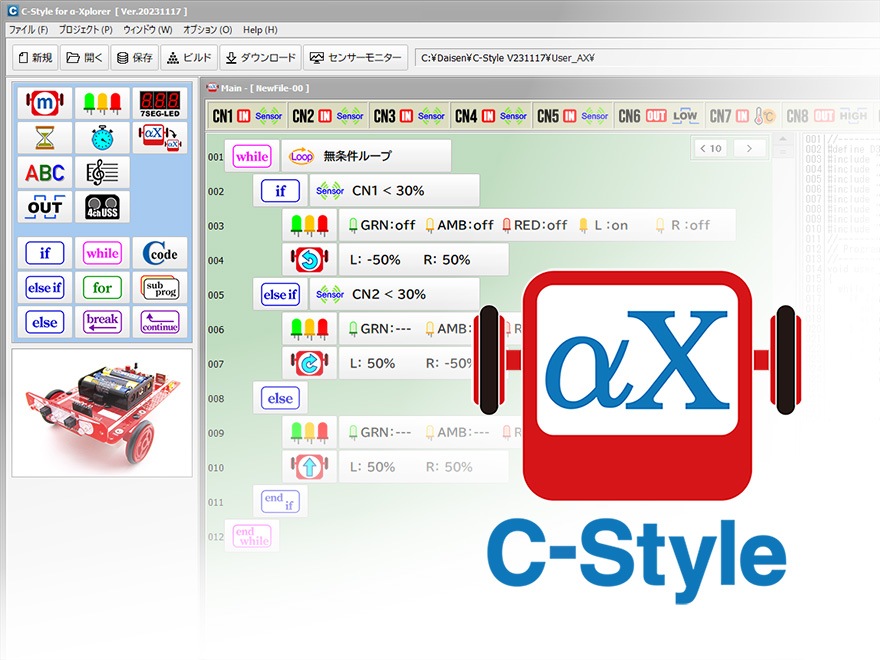Select the 4ch USS ultrasonic sensor block
The image size is (880, 660).
click(102, 207)
